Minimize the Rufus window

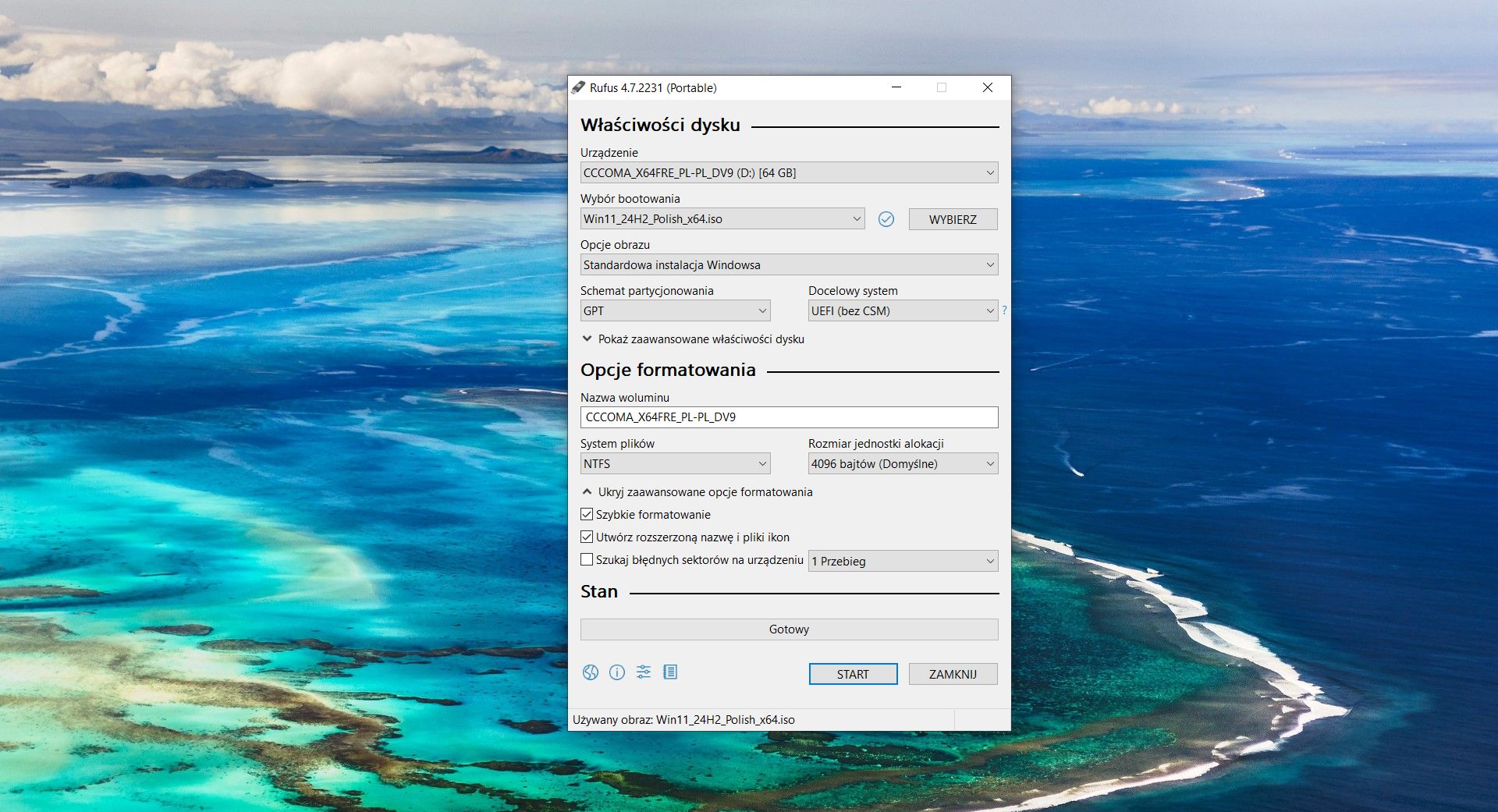(896, 87)
